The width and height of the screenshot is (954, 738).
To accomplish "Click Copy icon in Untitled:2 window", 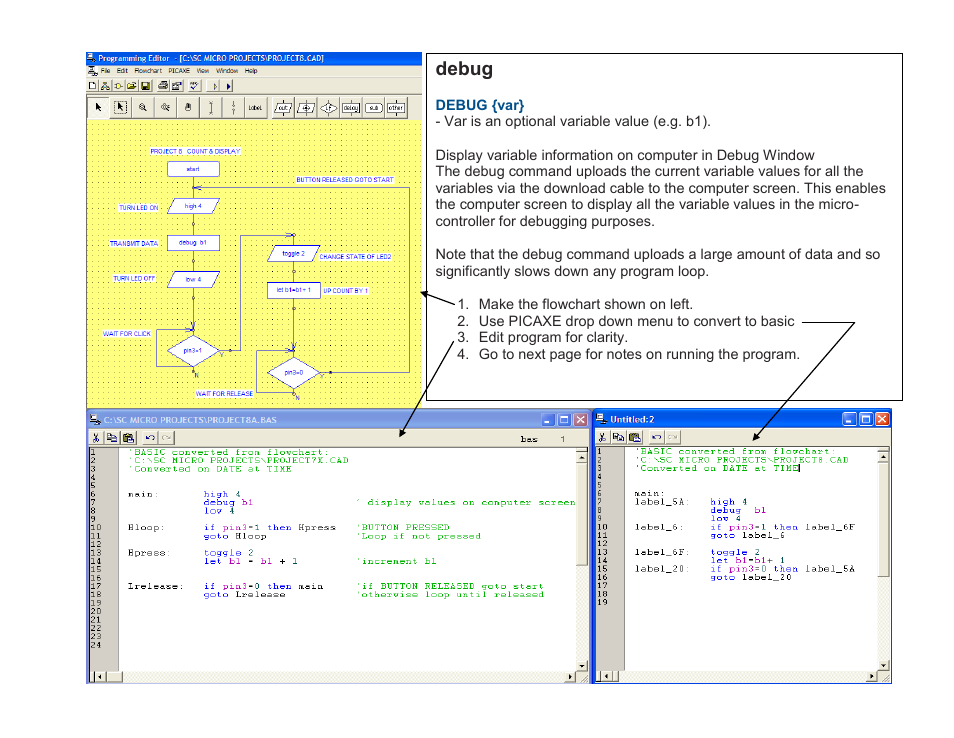I will point(619,437).
